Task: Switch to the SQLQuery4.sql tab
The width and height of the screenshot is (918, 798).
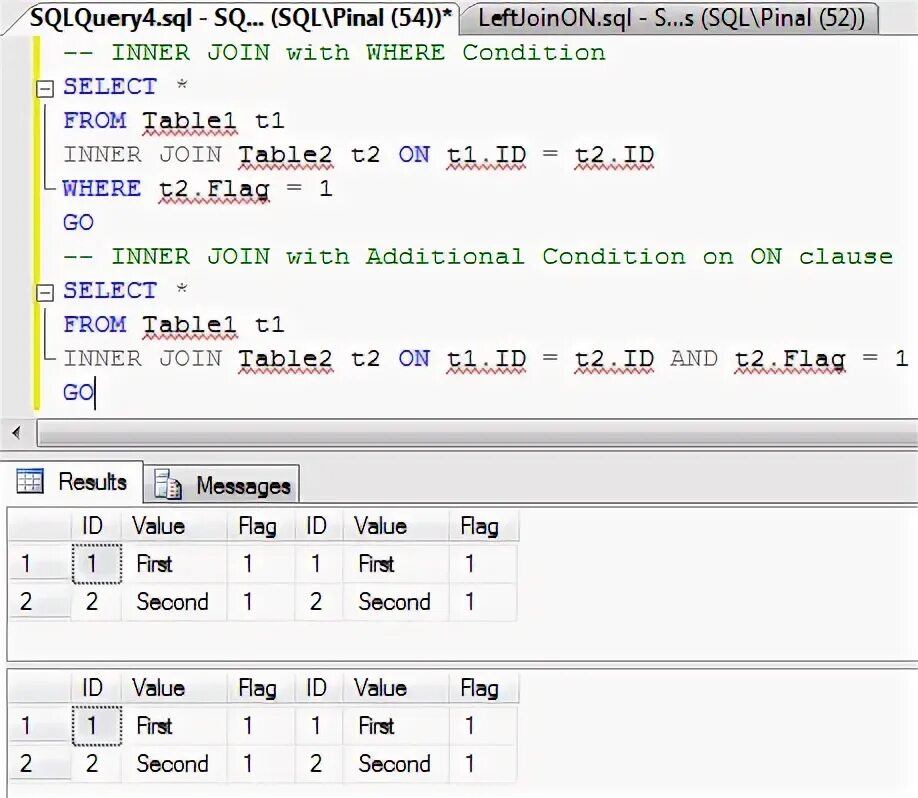Action: [x=240, y=19]
